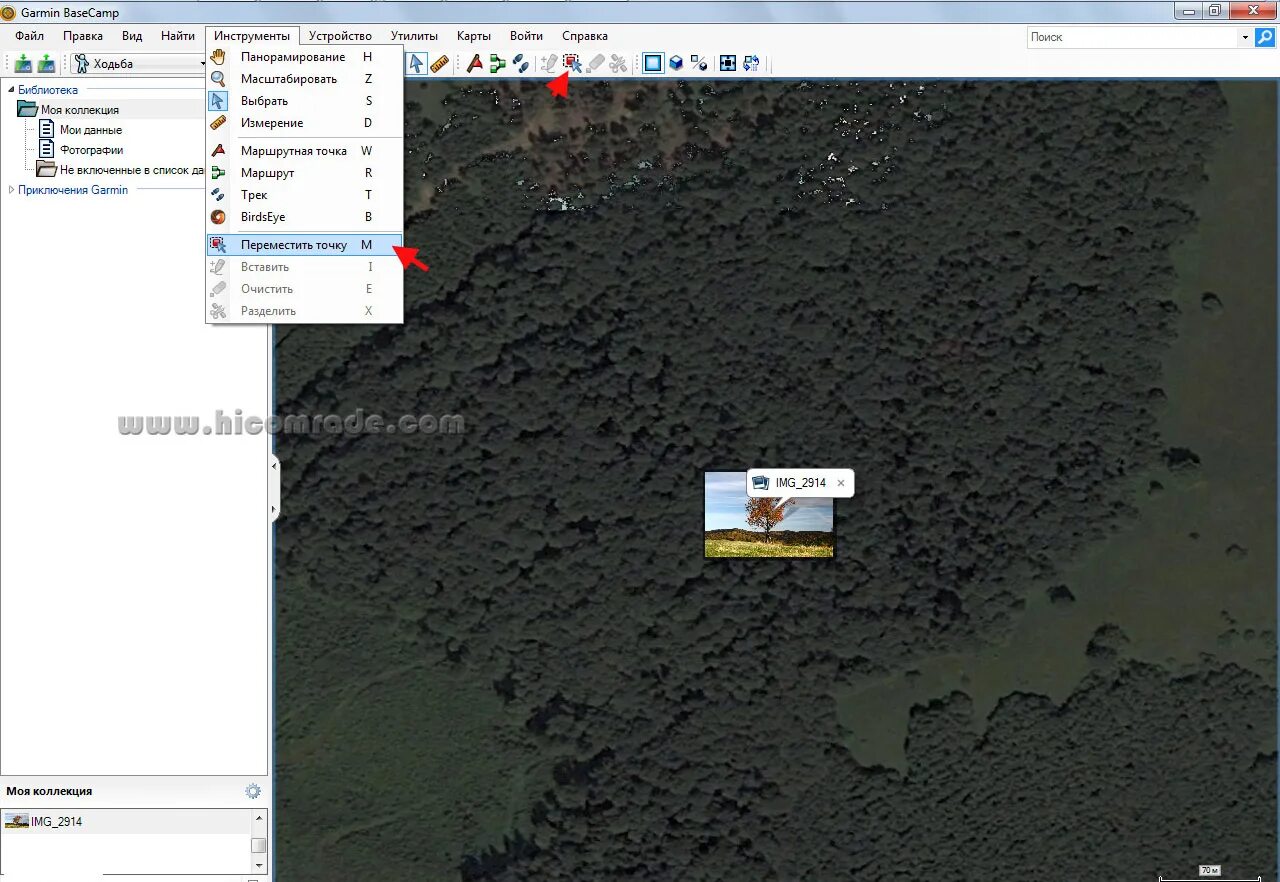This screenshot has height=882, width=1280.
Task: Open the Правка menu
Action: pyautogui.click(x=83, y=36)
